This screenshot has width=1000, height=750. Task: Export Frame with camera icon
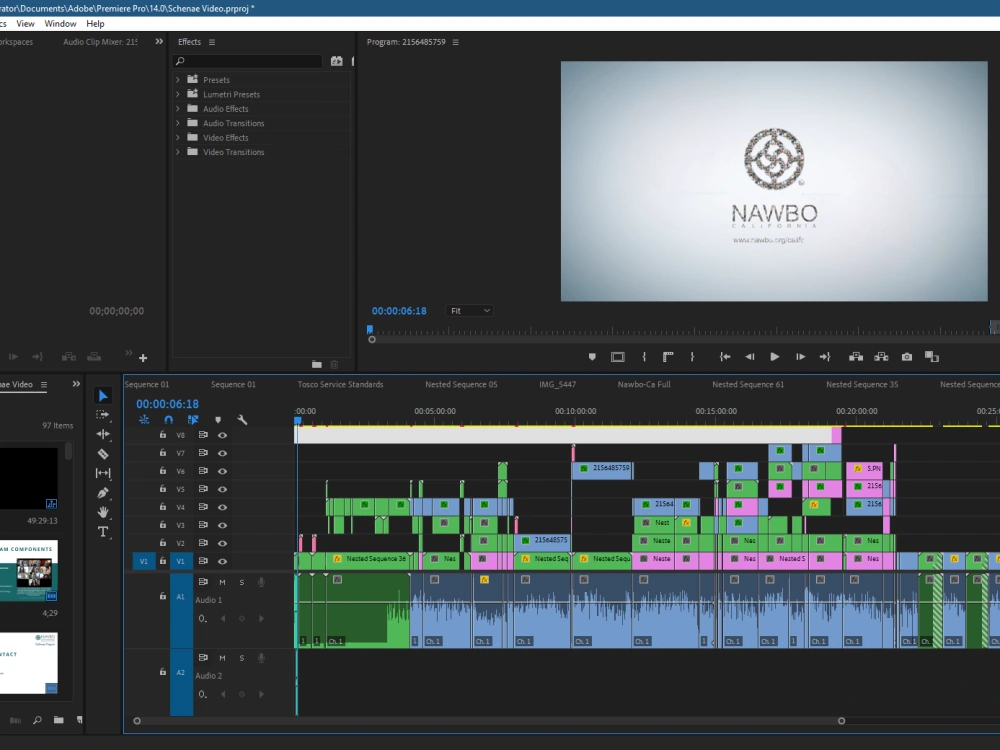907,357
